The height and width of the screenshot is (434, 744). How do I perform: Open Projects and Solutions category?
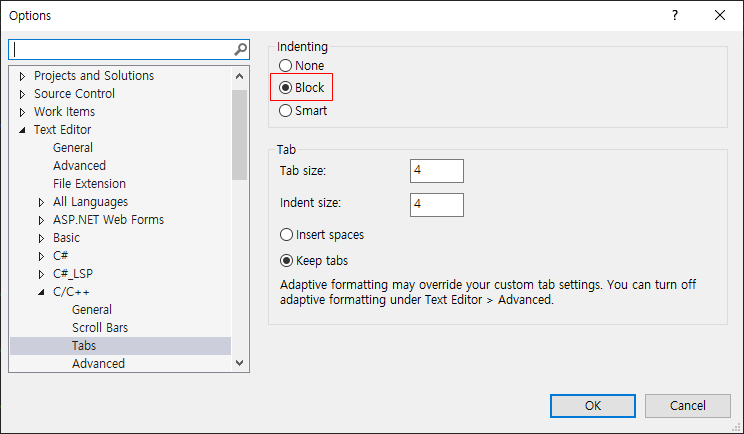pyautogui.click(x=94, y=76)
